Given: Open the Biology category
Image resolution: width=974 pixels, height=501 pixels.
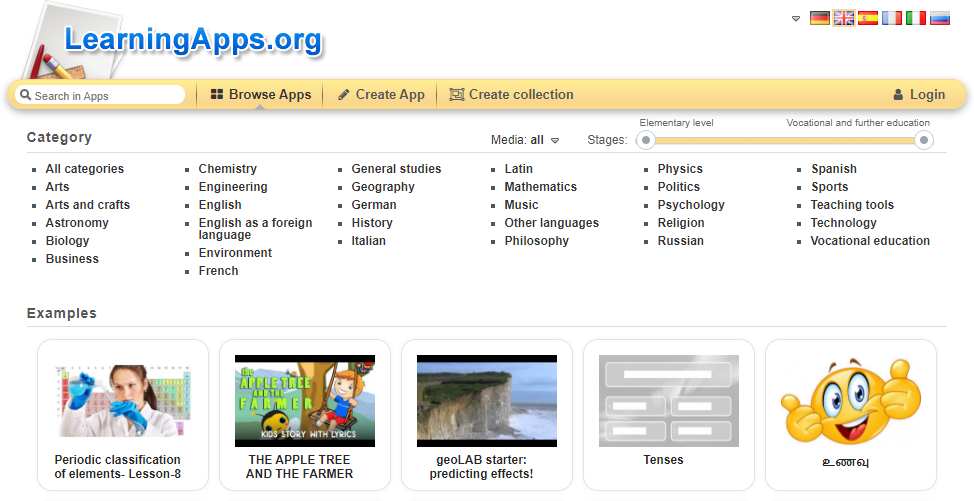Looking at the screenshot, I should point(67,241).
